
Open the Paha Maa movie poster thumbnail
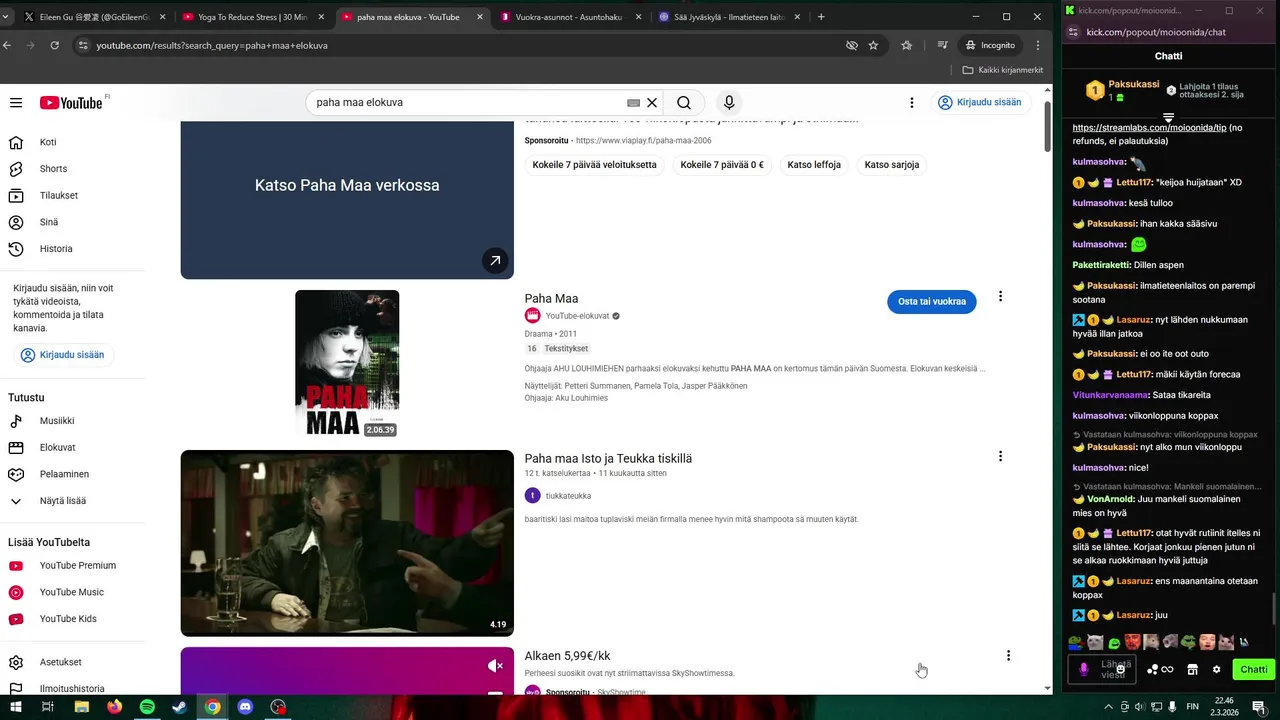point(347,364)
